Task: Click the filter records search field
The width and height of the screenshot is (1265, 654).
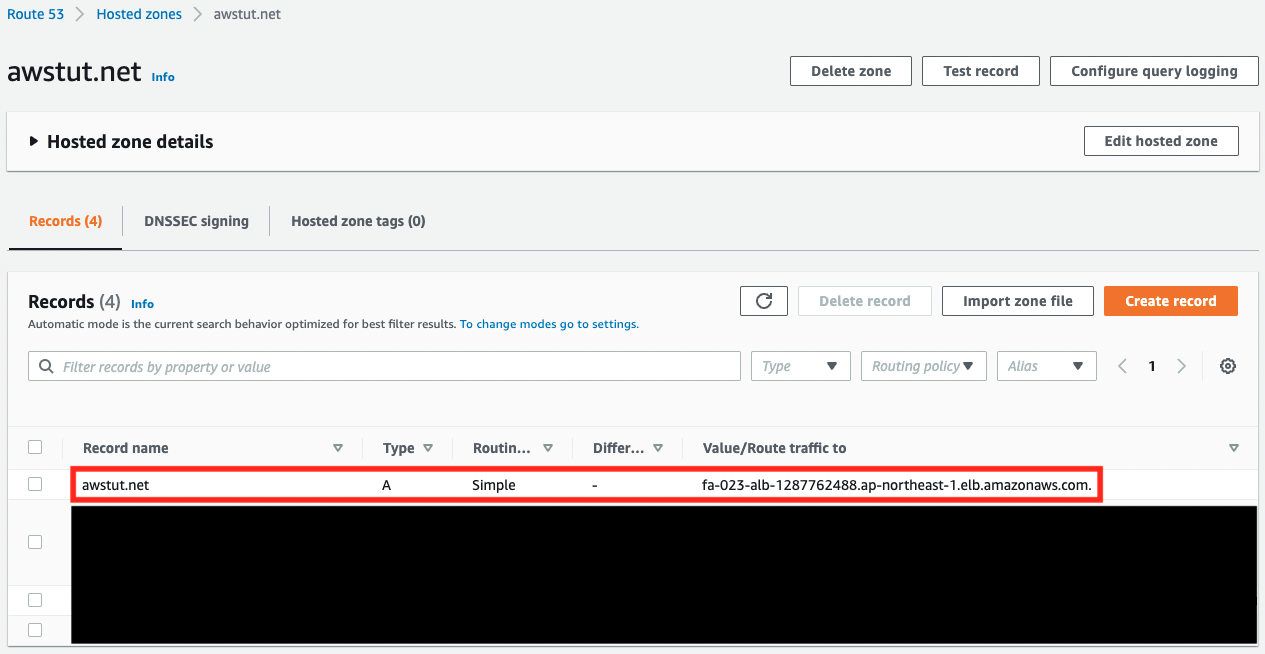Action: point(384,367)
